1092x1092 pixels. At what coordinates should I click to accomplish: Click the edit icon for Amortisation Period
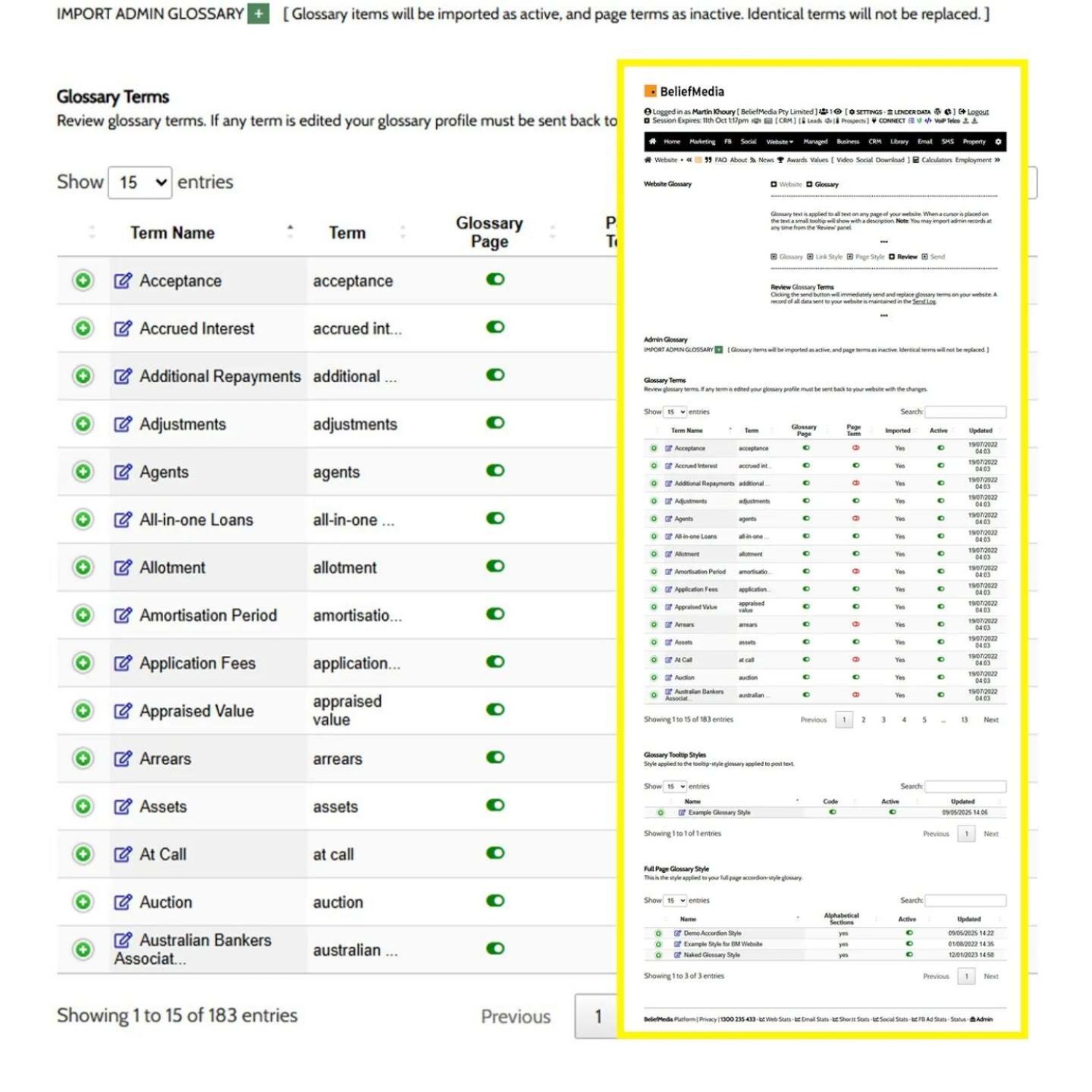click(x=123, y=615)
